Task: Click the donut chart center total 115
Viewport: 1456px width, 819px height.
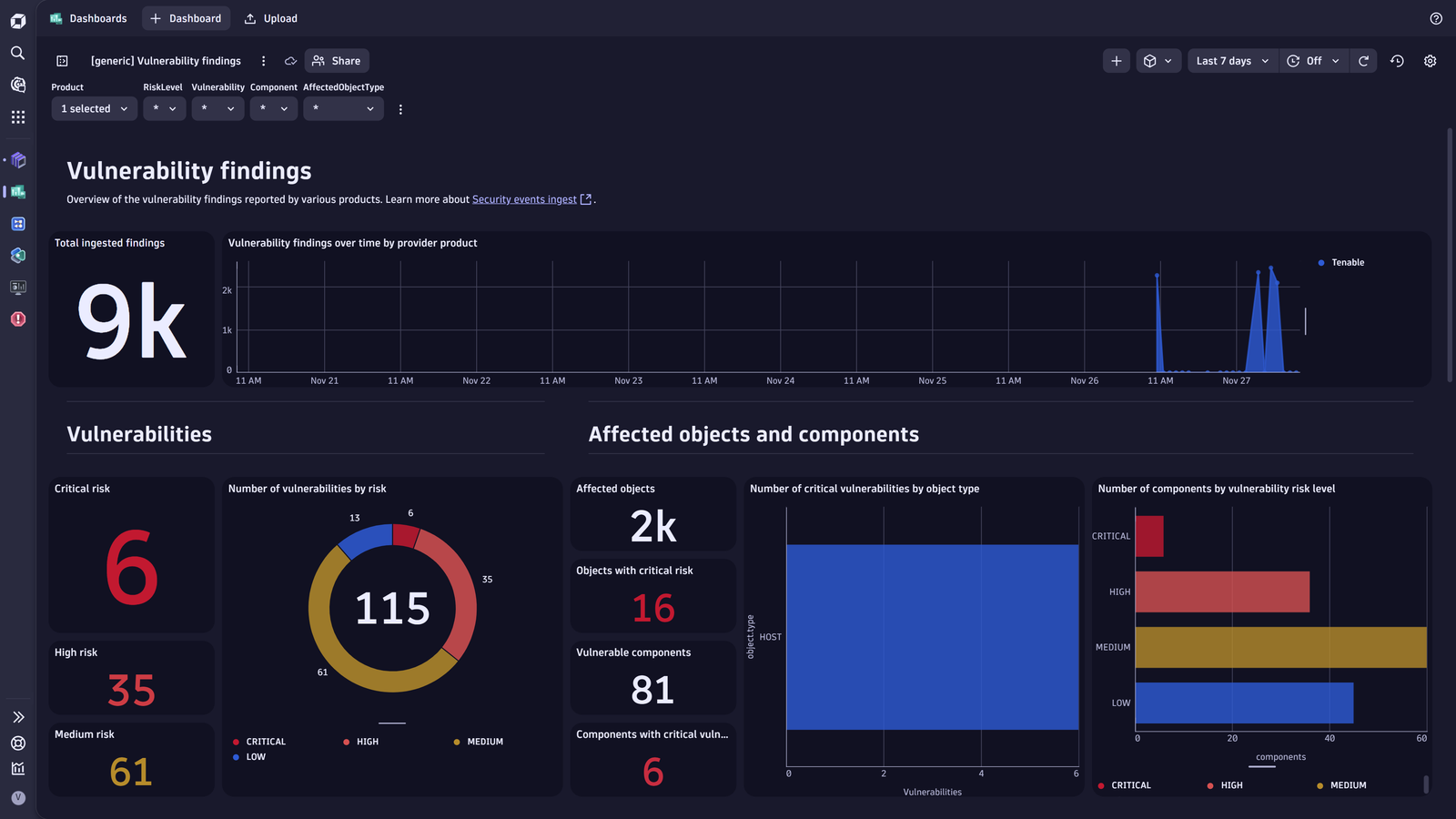Action: (392, 608)
